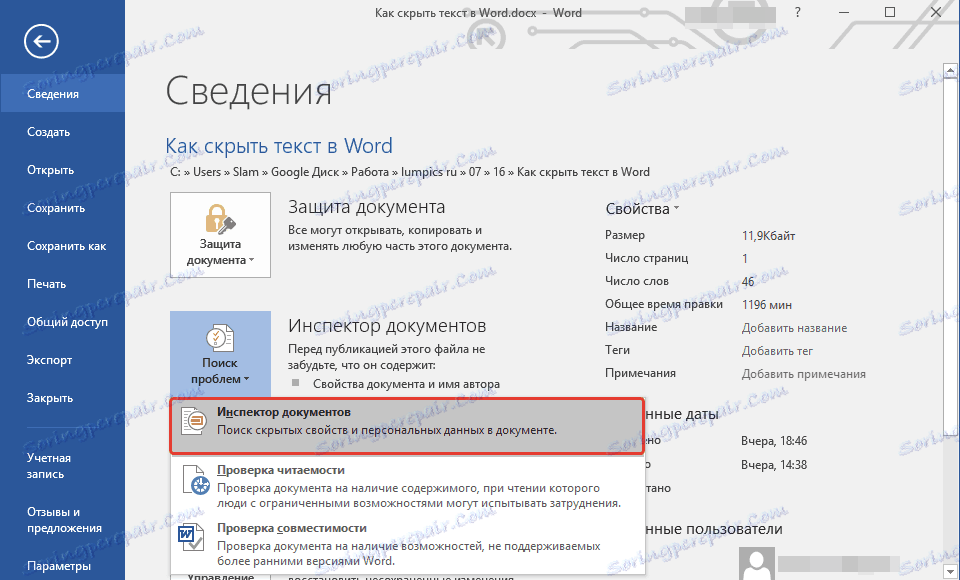Click the back arrow to leave Backstage view
The width and height of the screenshot is (960, 580).
(40, 41)
